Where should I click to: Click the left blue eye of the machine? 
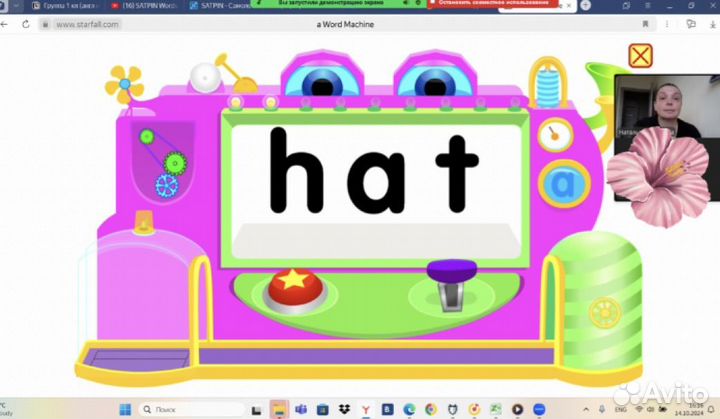click(319, 83)
